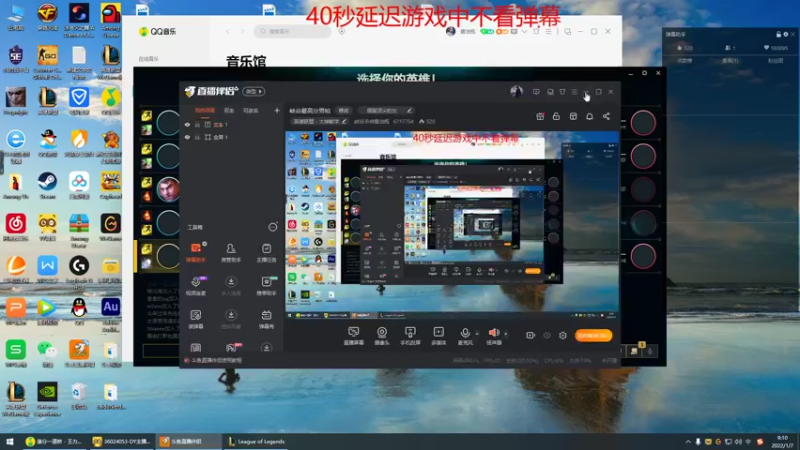
Task: Edit the 英雄联盟 category with the pencil
Action: pyautogui.click(x=344, y=121)
